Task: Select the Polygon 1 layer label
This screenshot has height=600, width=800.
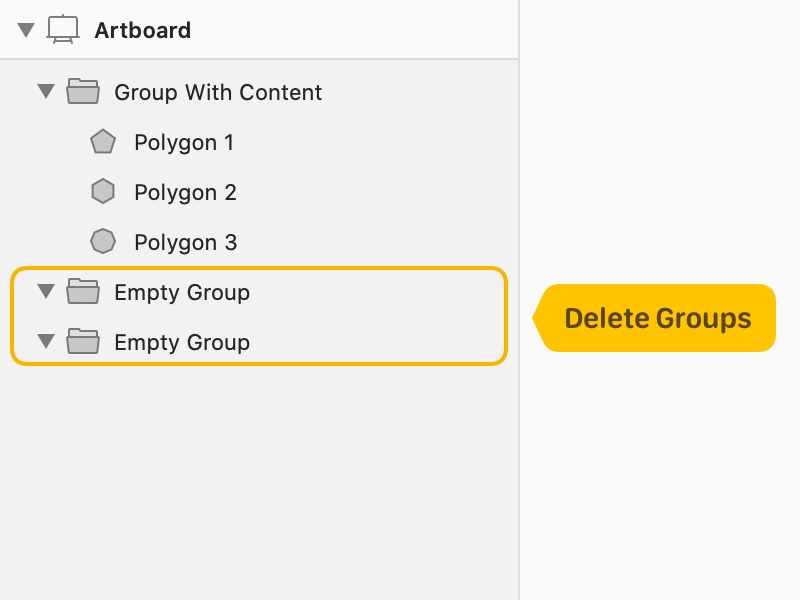Action: (x=184, y=142)
